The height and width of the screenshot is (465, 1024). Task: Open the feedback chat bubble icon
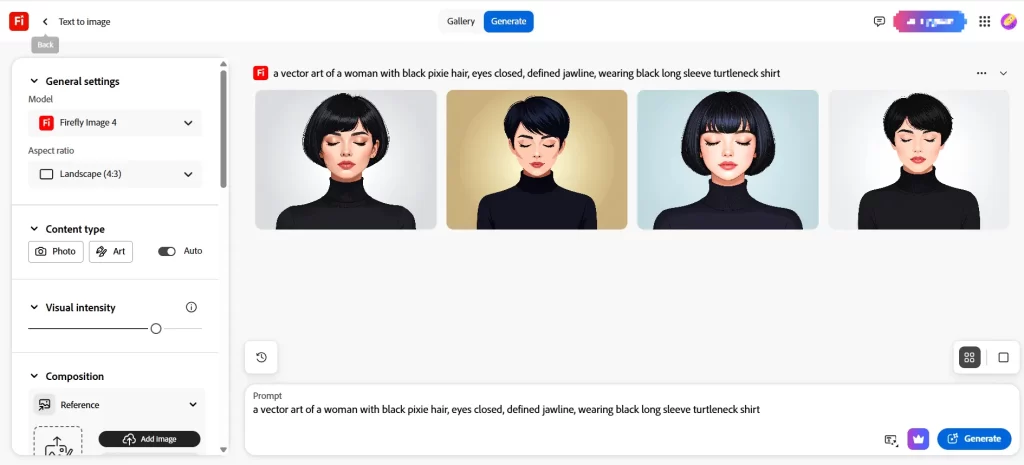click(x=879, y=21)
